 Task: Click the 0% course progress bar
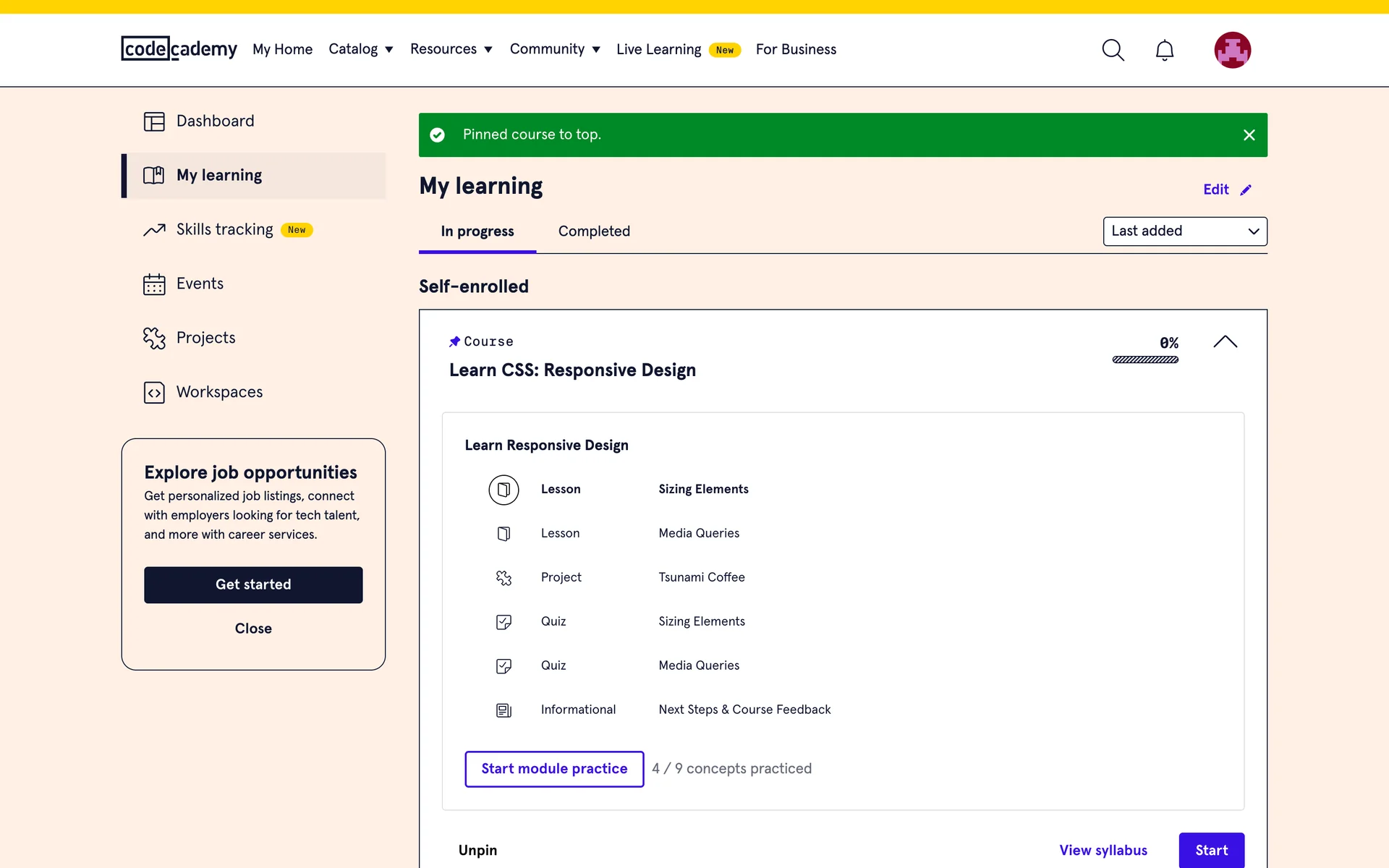(x=1144, y=359)
